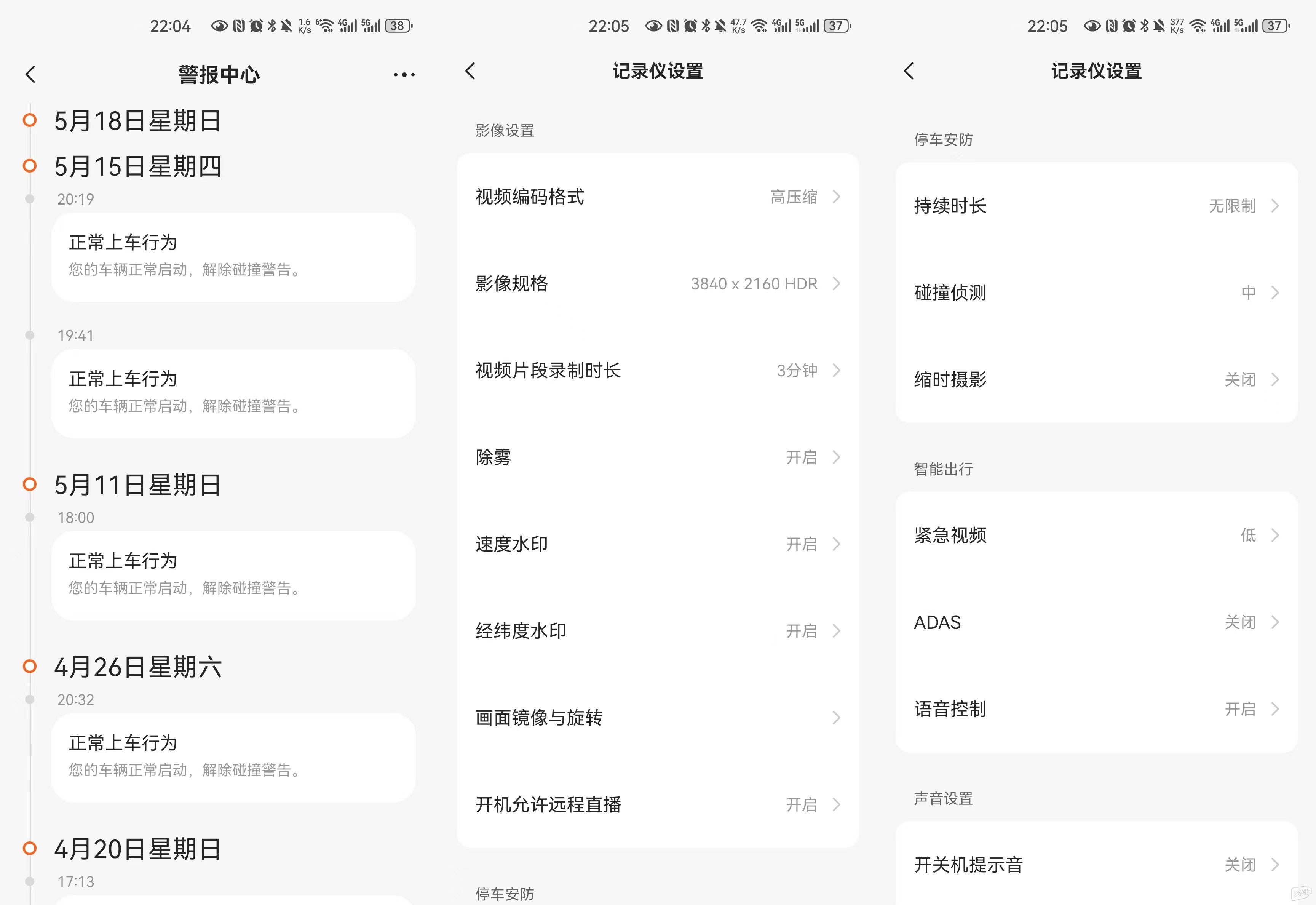
Task: Open the 20:32 正常上车行为 alert card
Action: (233, 758)
